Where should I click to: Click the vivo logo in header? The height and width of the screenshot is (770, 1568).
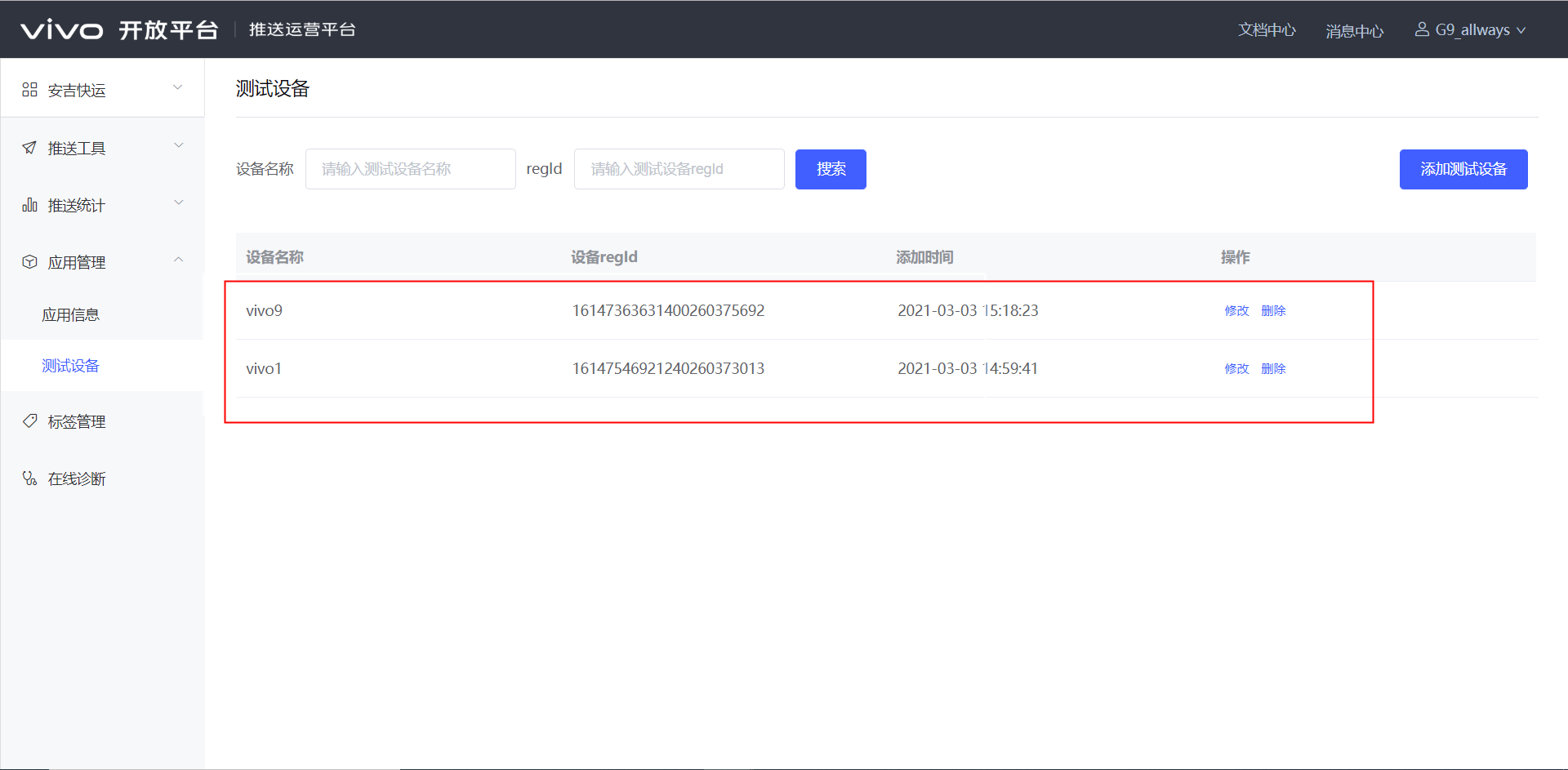[x=62, y=30]
